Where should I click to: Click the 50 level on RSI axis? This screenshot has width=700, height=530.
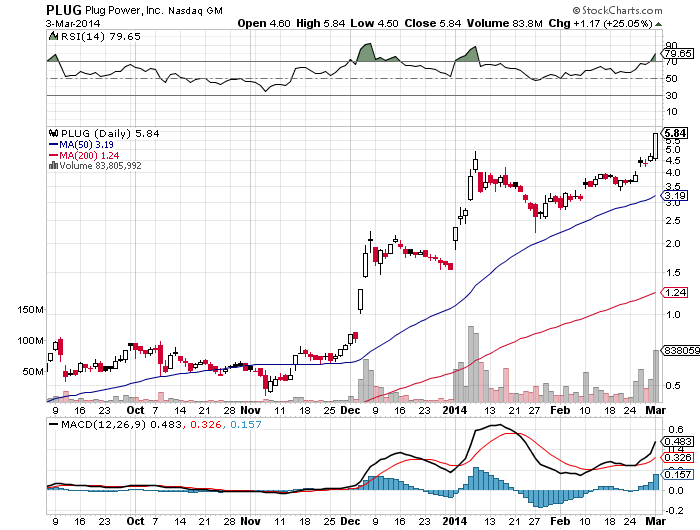(x=671, y=79)
